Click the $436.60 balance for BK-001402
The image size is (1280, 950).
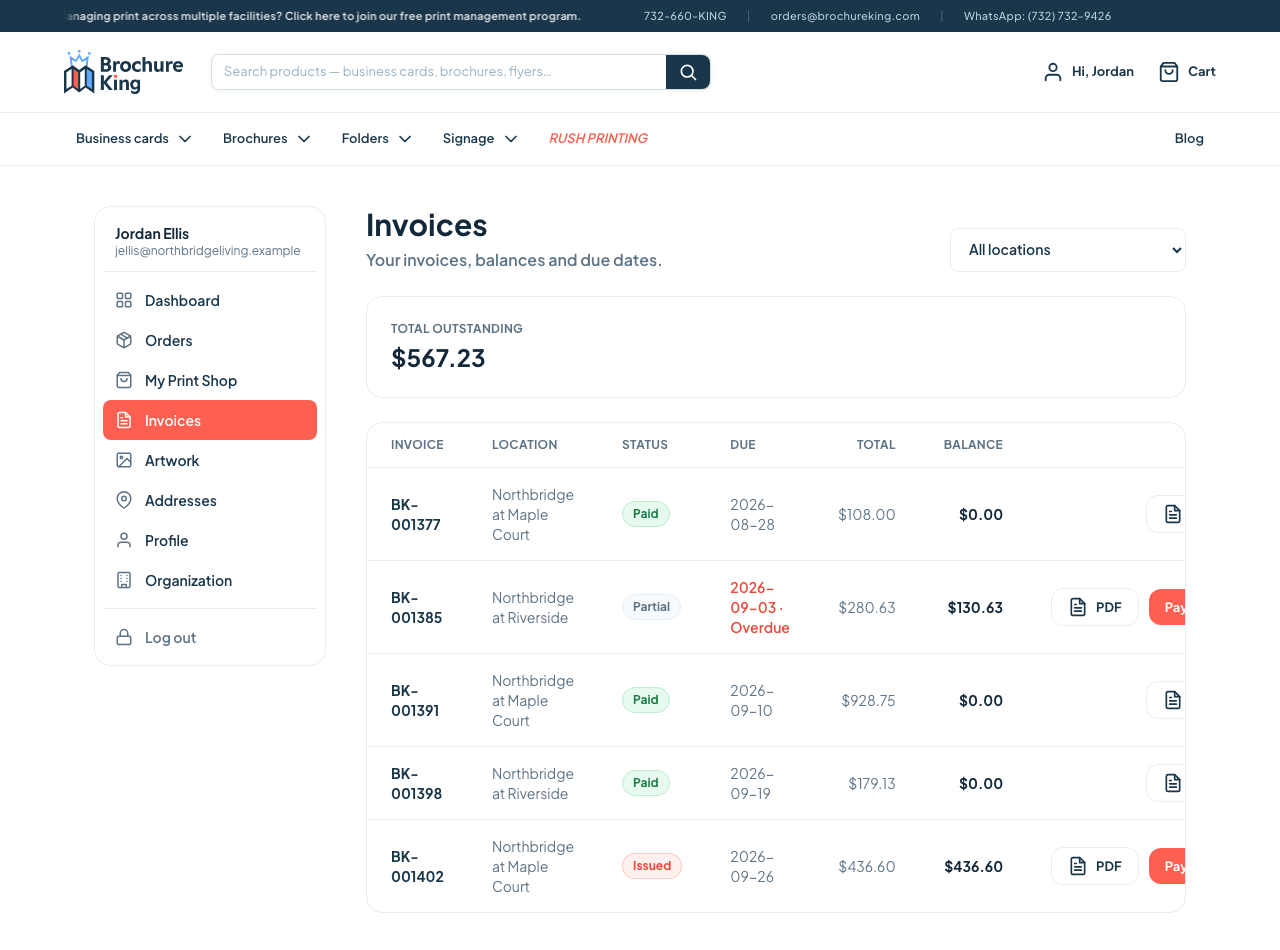click(973, 866)
